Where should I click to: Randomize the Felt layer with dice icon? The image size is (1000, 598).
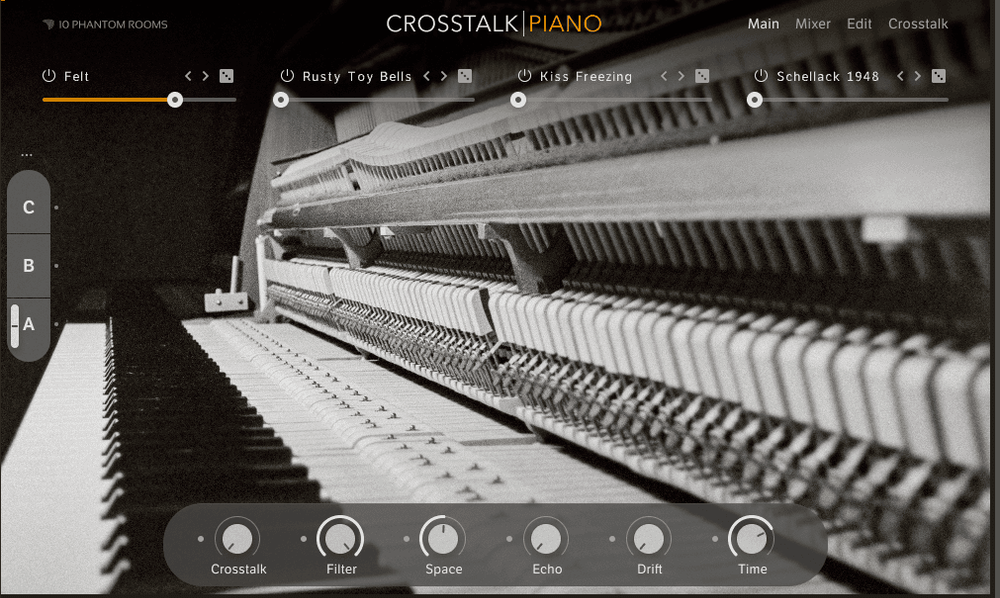click(x=227, y=76)
